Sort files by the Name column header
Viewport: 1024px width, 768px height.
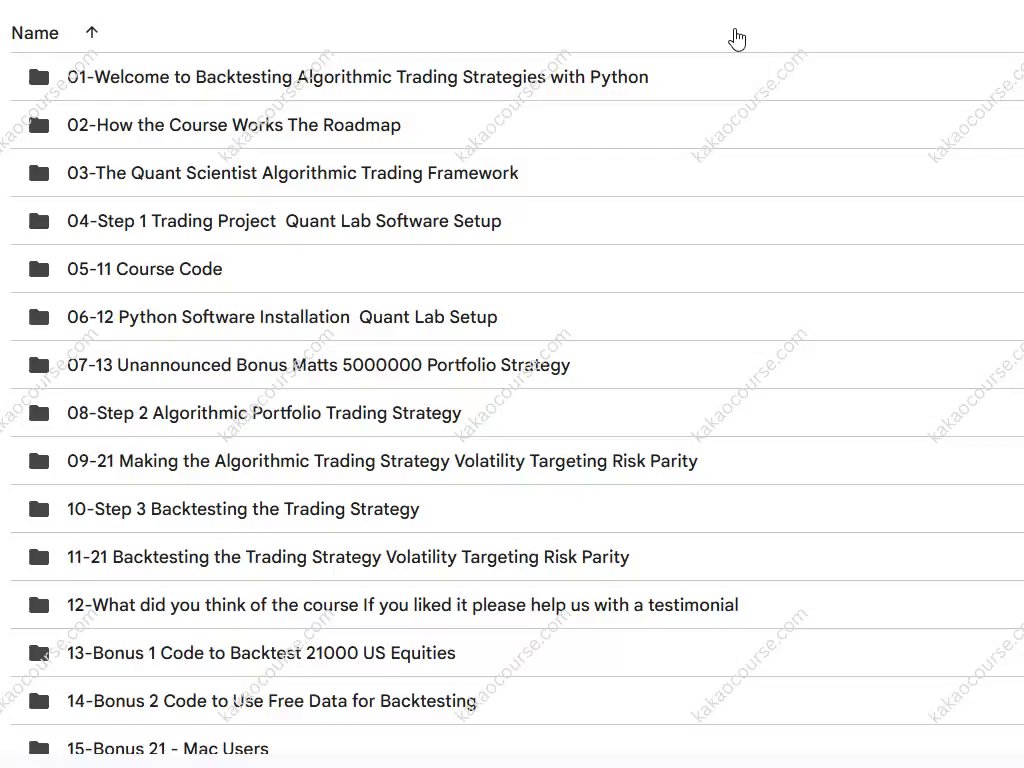[x=35, y=33]
